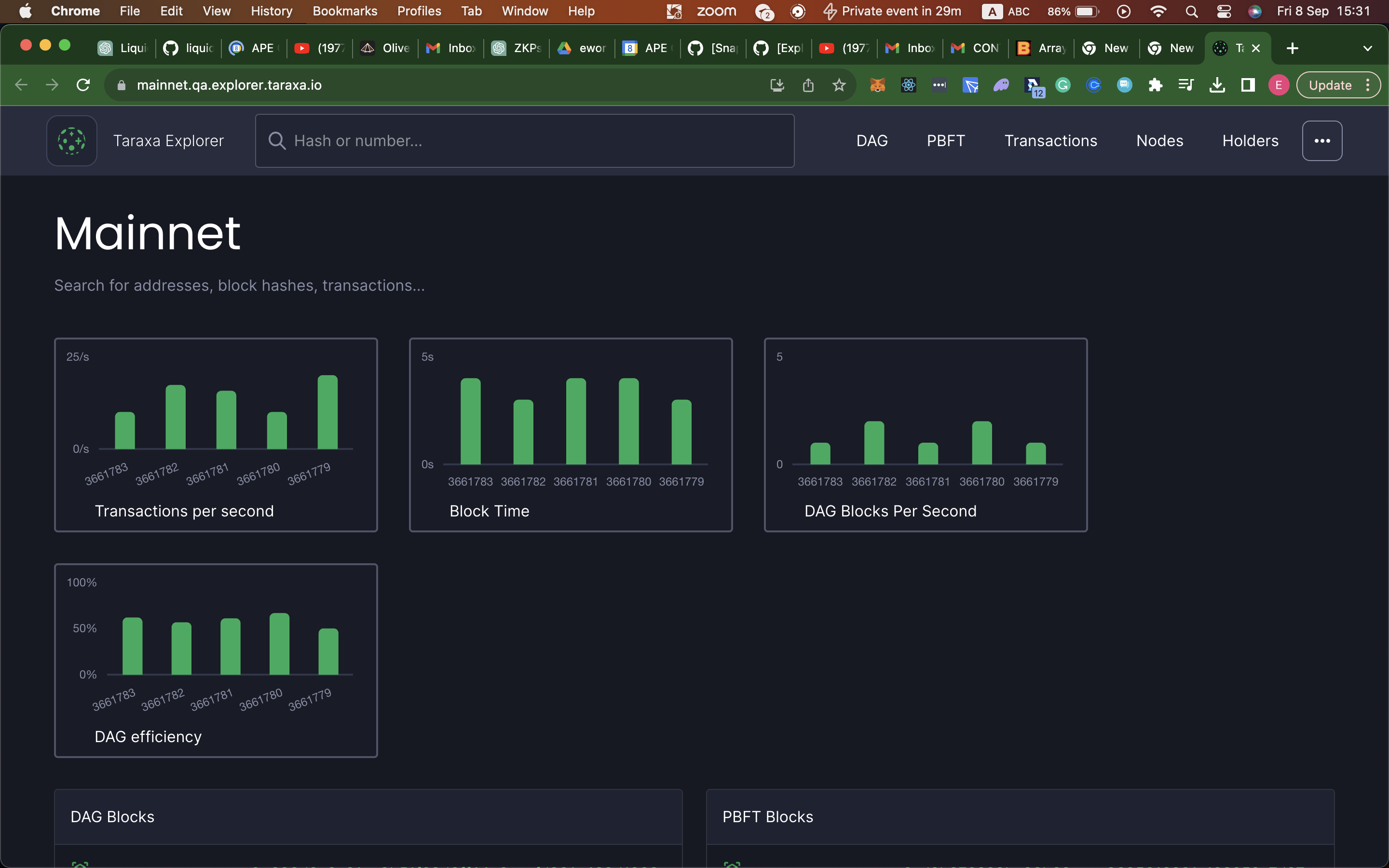Click the tallest bar for block 3661779 in Transactions per second
Screen dimensions: 1389x868
327,412
